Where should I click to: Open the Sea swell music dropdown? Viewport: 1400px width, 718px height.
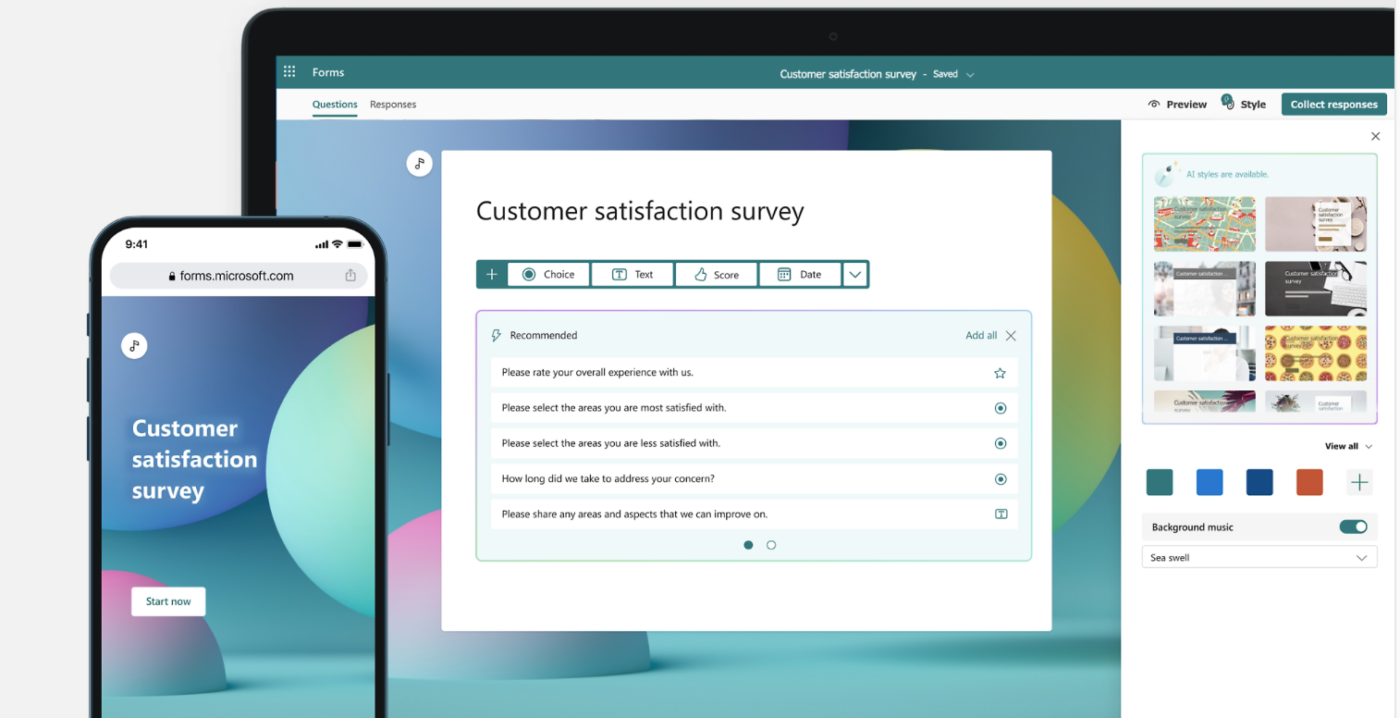click(1259, 557)
